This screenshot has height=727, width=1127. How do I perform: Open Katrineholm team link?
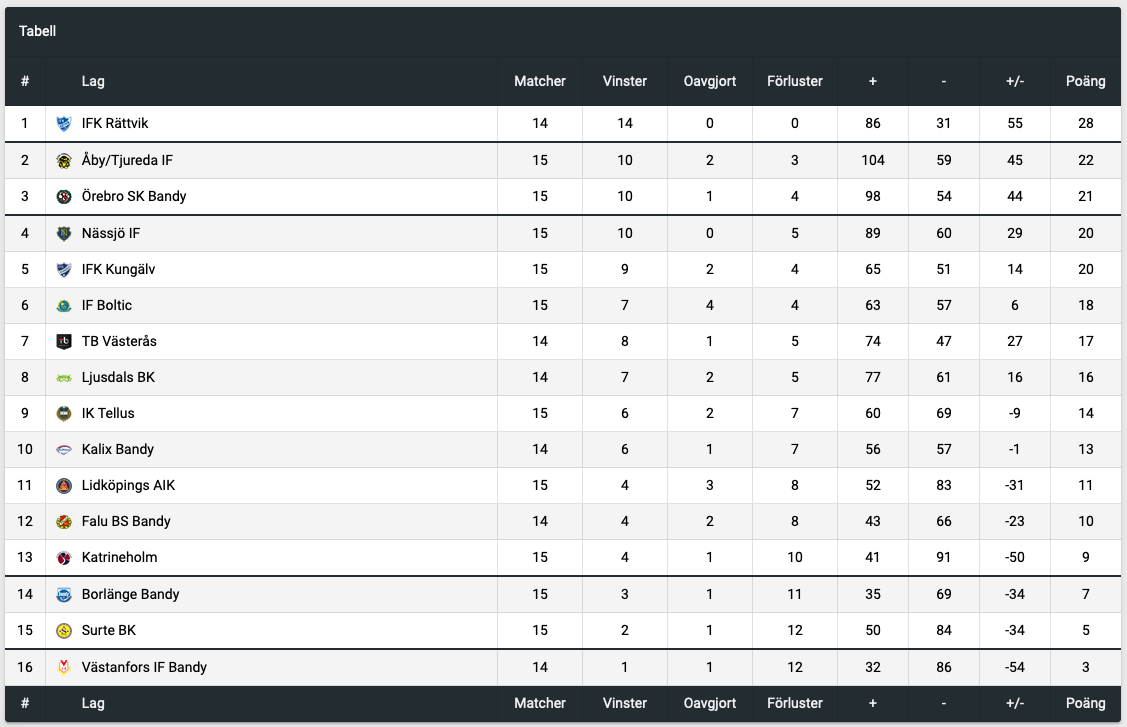click(119, 557)
